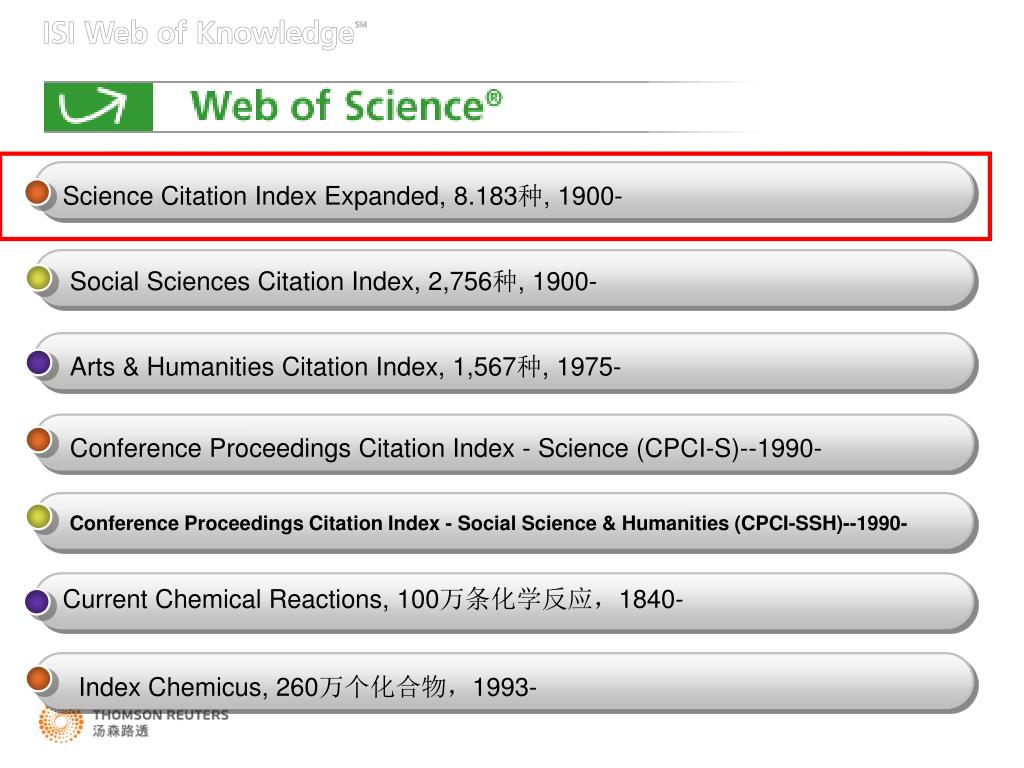The width and height of the screenshot is (1024, 768).
Task: Open the Arts & Humanities Citation Index bar
Action: click(x=505, y=364)
